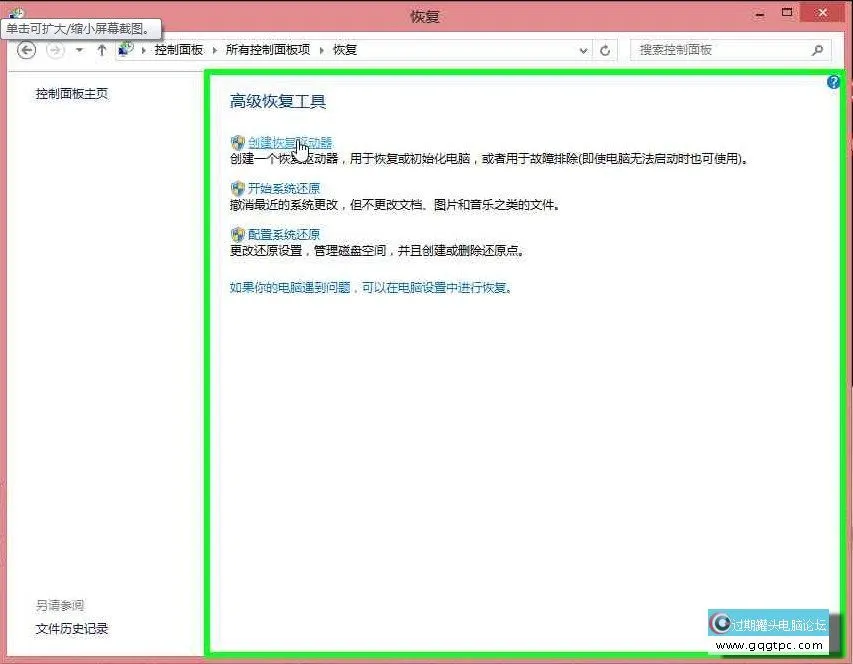Expand the address bar history dropdown

tap(583, 50)
